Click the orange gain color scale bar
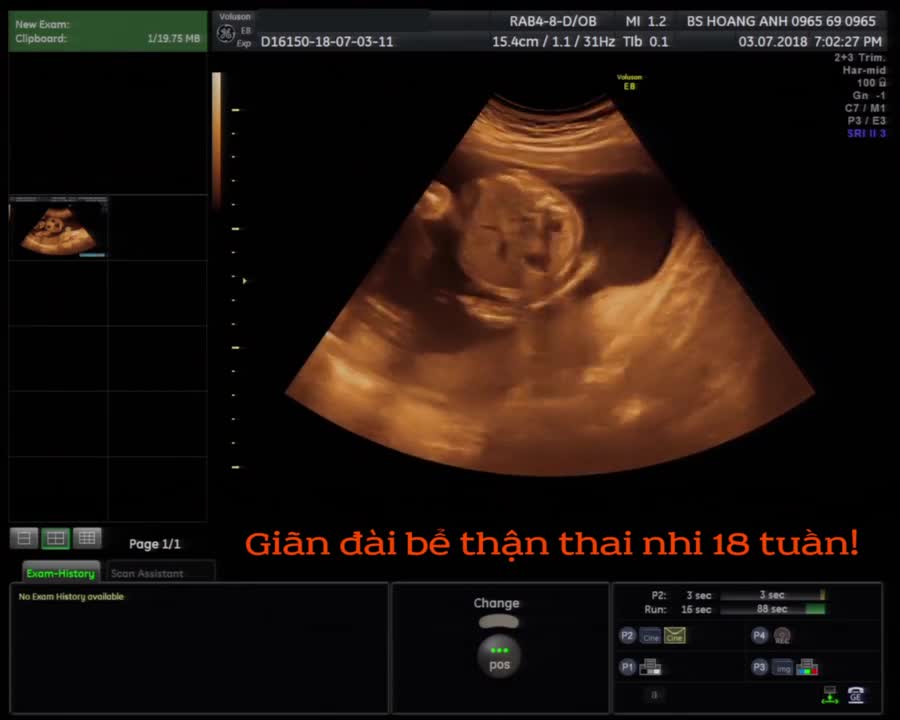This screenshot has height=720, width=900. [216, 139]
